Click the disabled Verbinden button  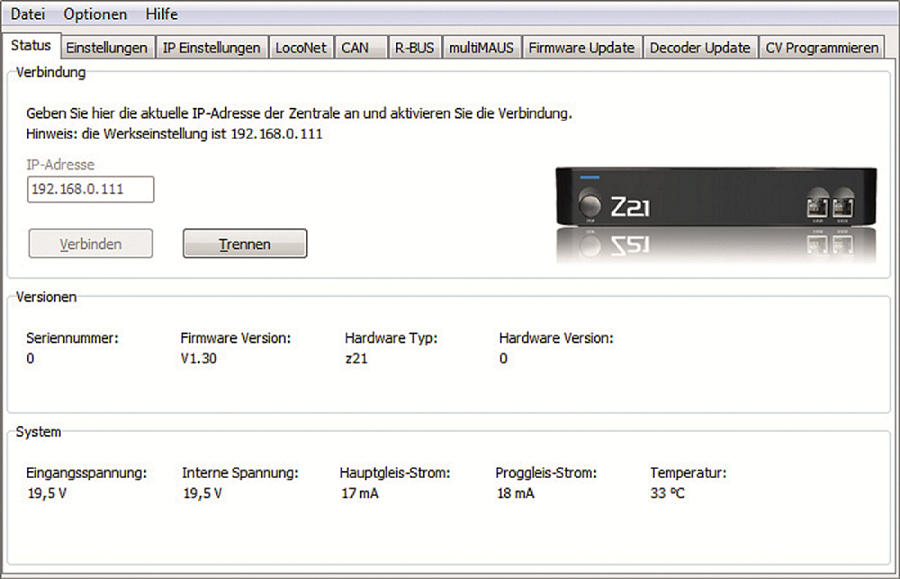[x=90, y=243]
